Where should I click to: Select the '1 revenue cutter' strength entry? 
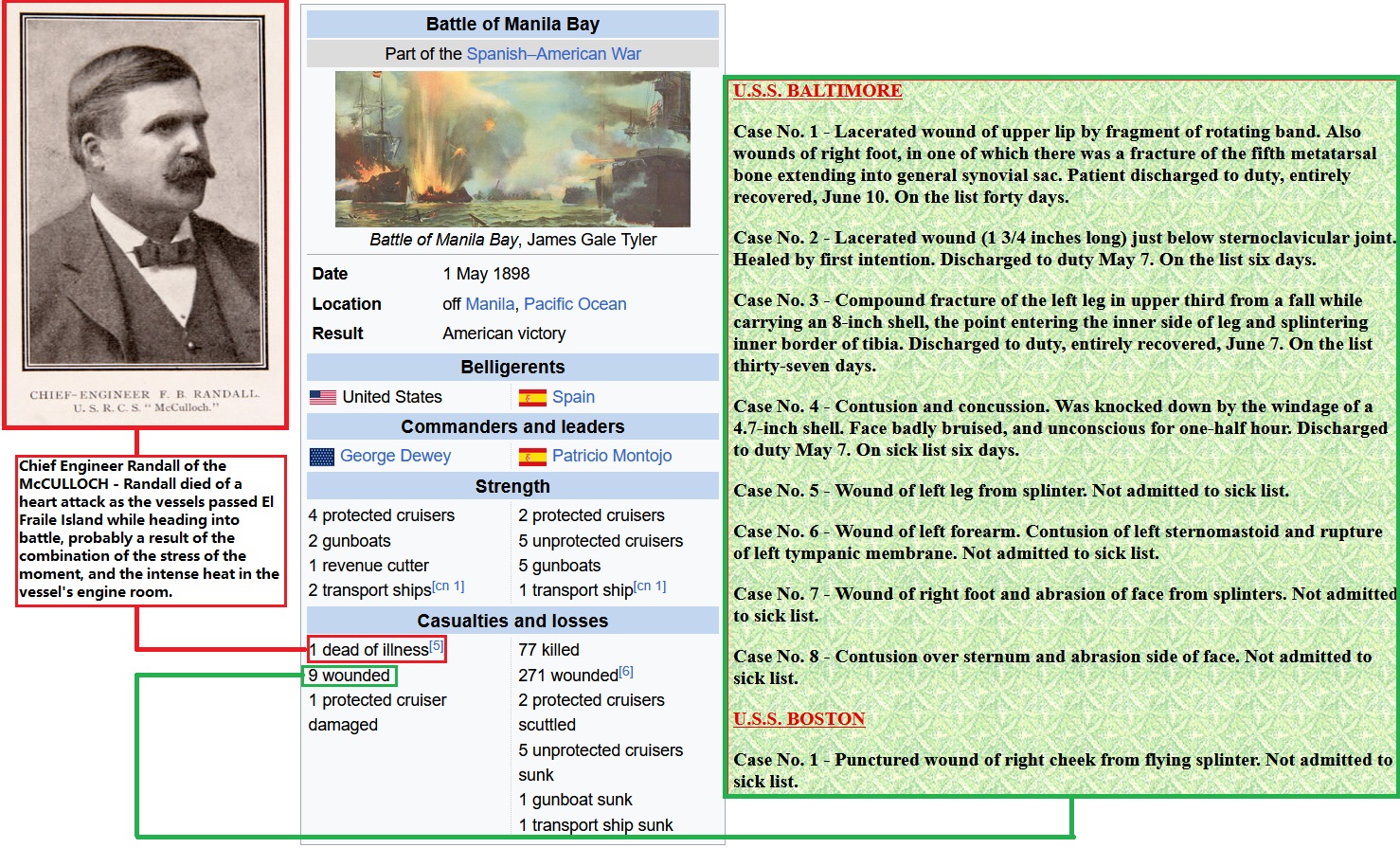coord(368,566)
